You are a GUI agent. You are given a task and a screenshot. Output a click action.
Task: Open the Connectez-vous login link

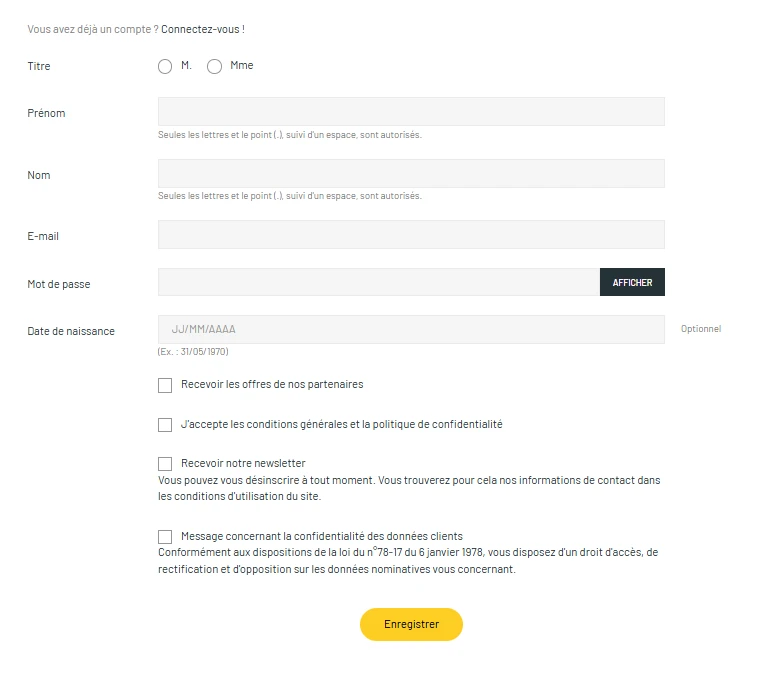click(202, 30)
